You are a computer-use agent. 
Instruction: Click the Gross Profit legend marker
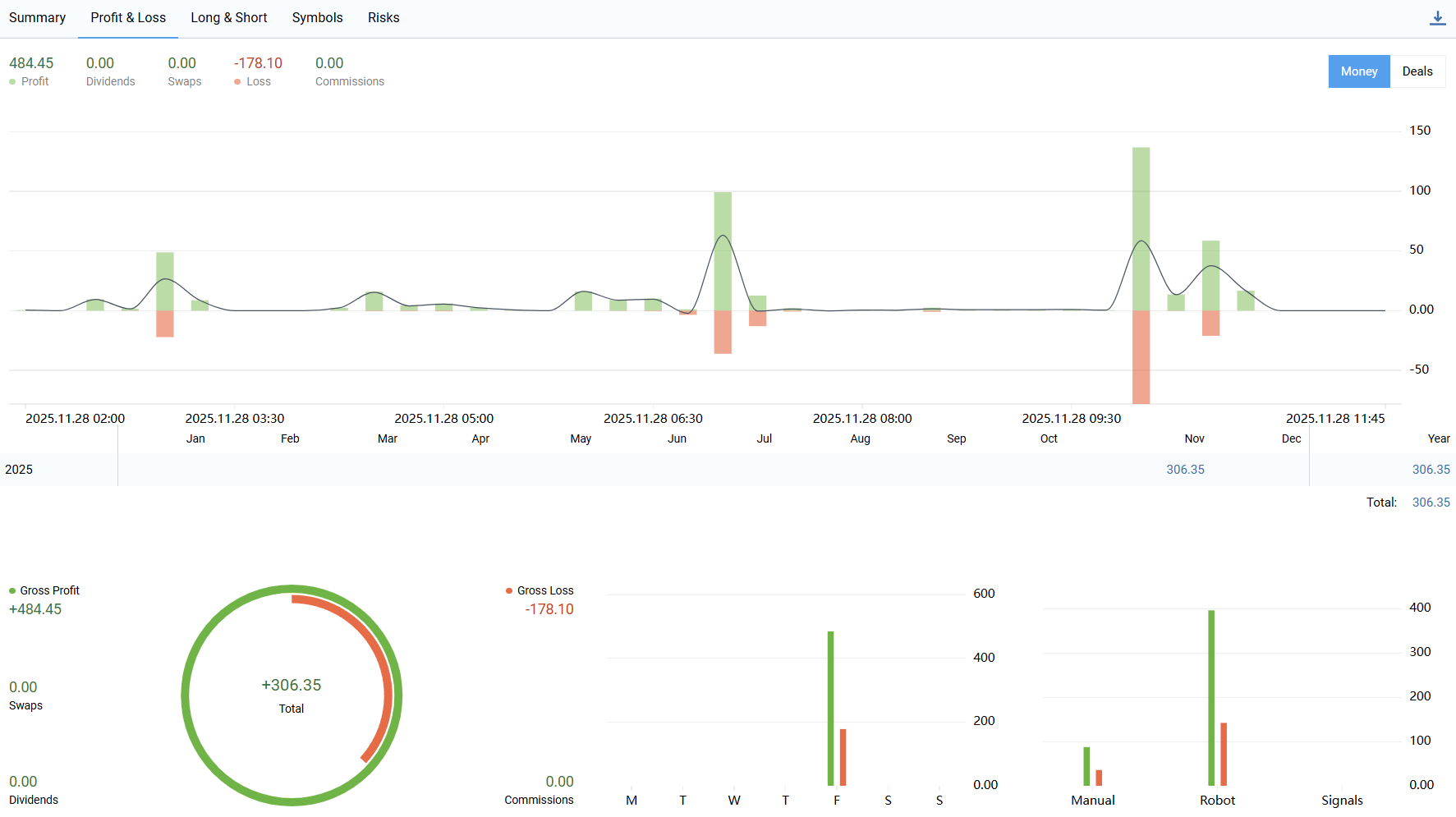(12, 591)
